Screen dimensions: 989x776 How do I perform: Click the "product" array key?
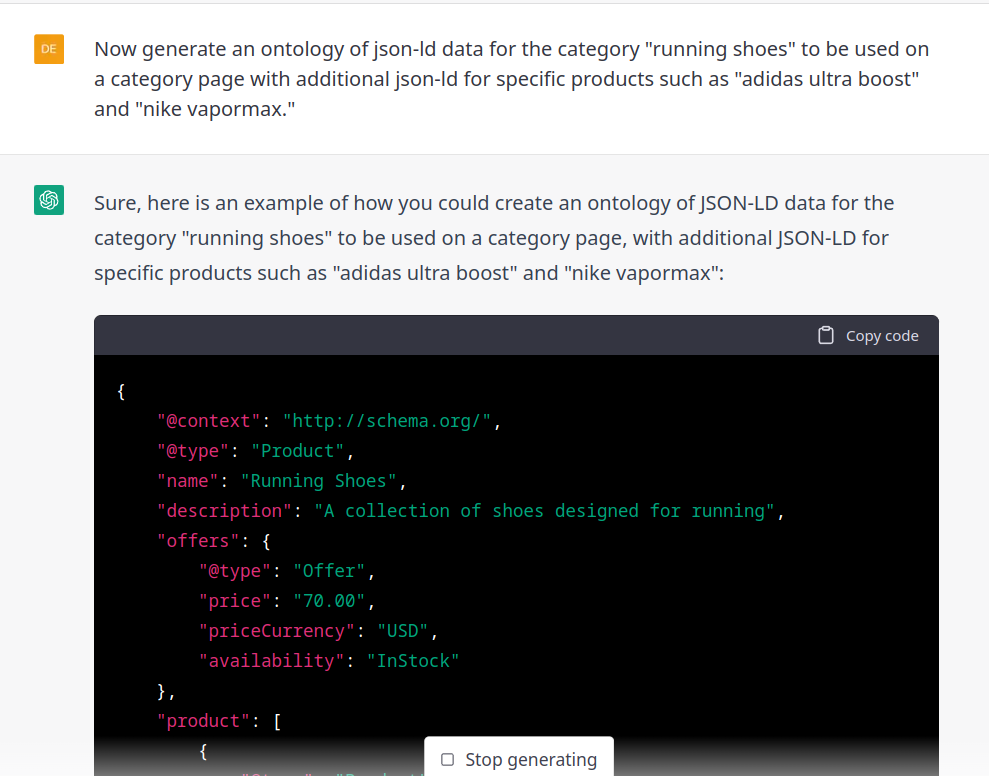click(x=204, y=720)
